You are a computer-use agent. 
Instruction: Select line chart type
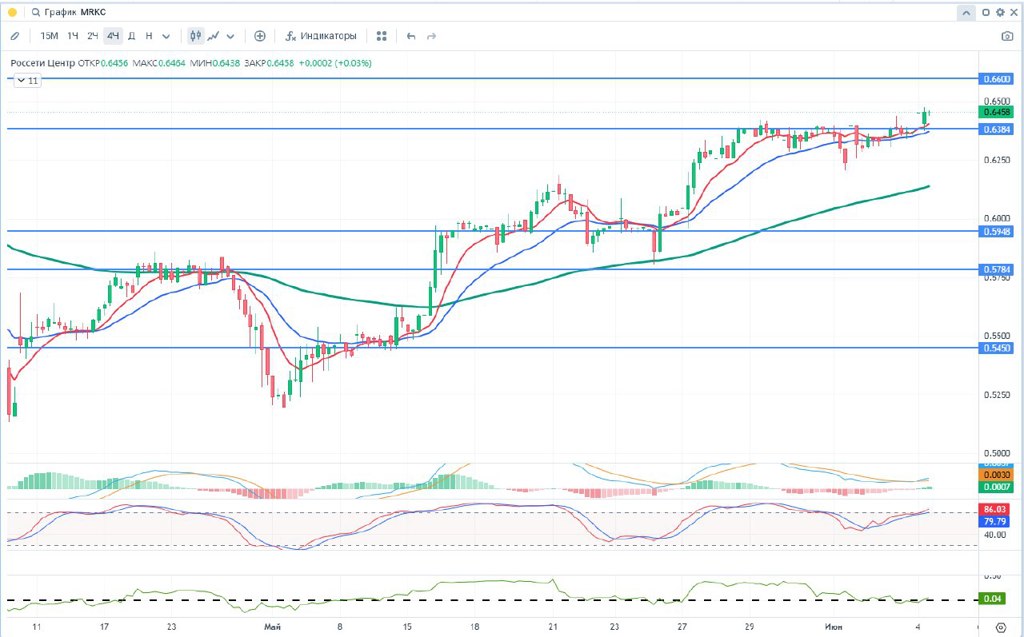[x=213, y=37]
